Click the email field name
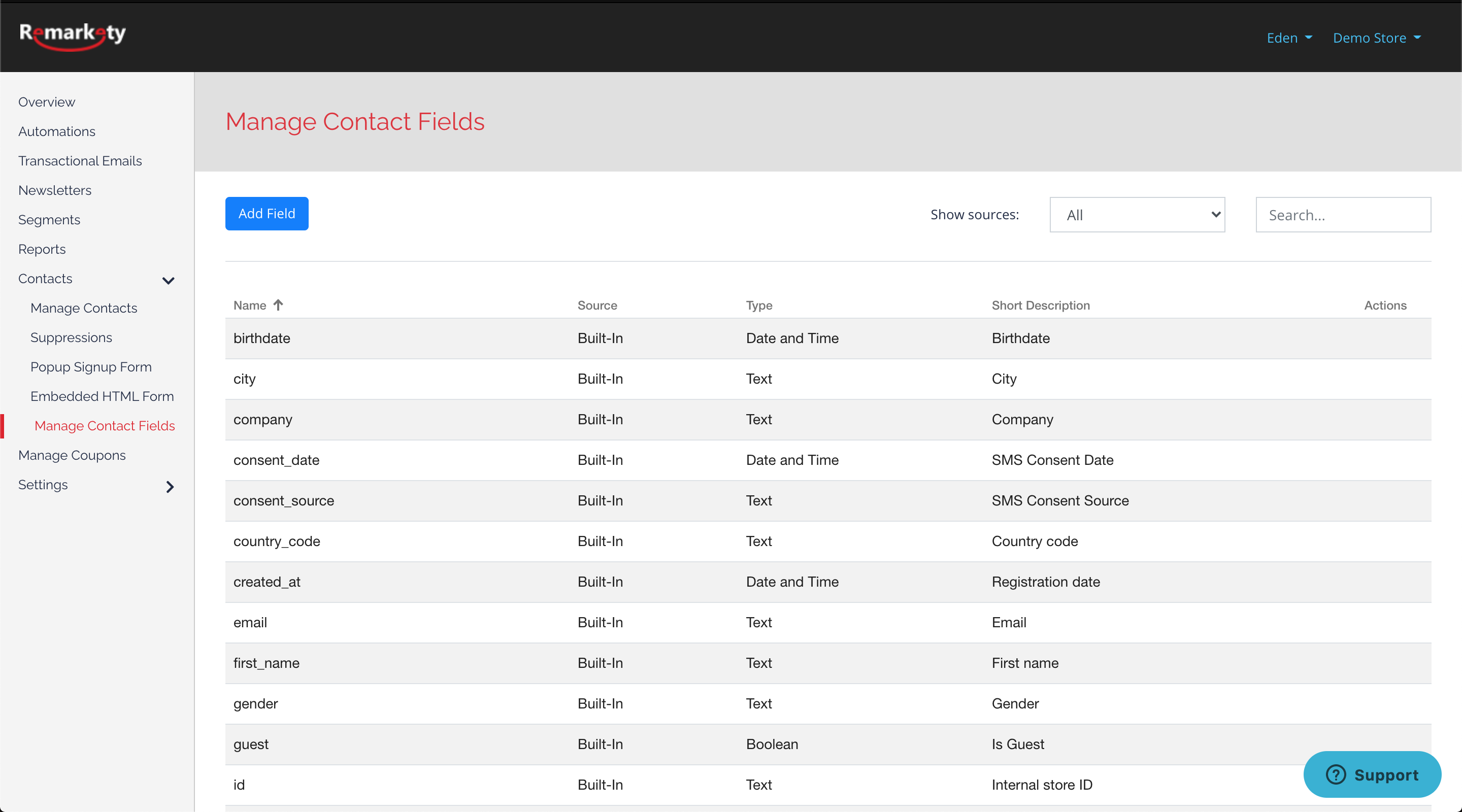1462x812 pixels. 250,623
